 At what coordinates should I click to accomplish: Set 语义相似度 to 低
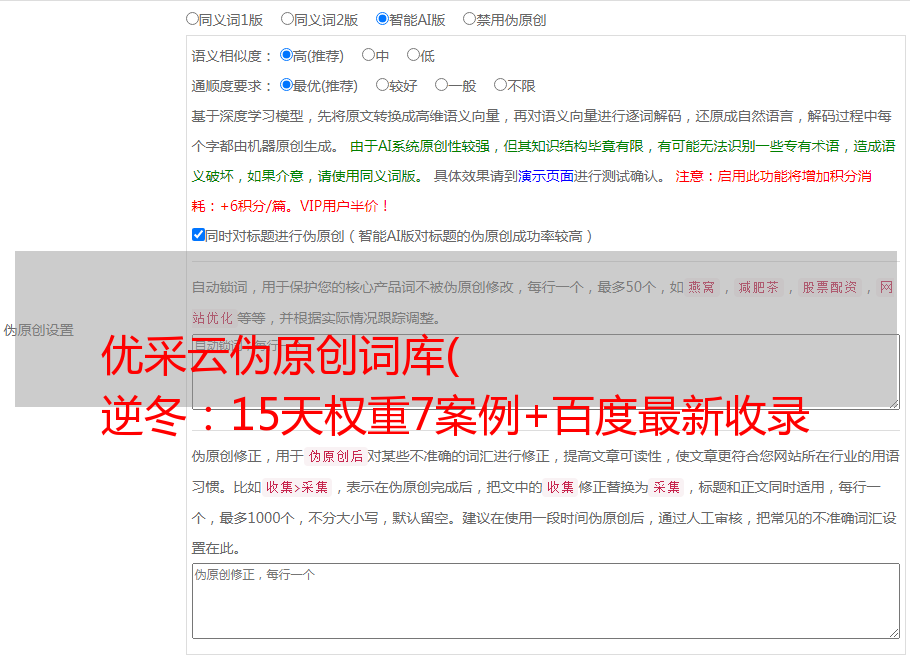(413, 56)
